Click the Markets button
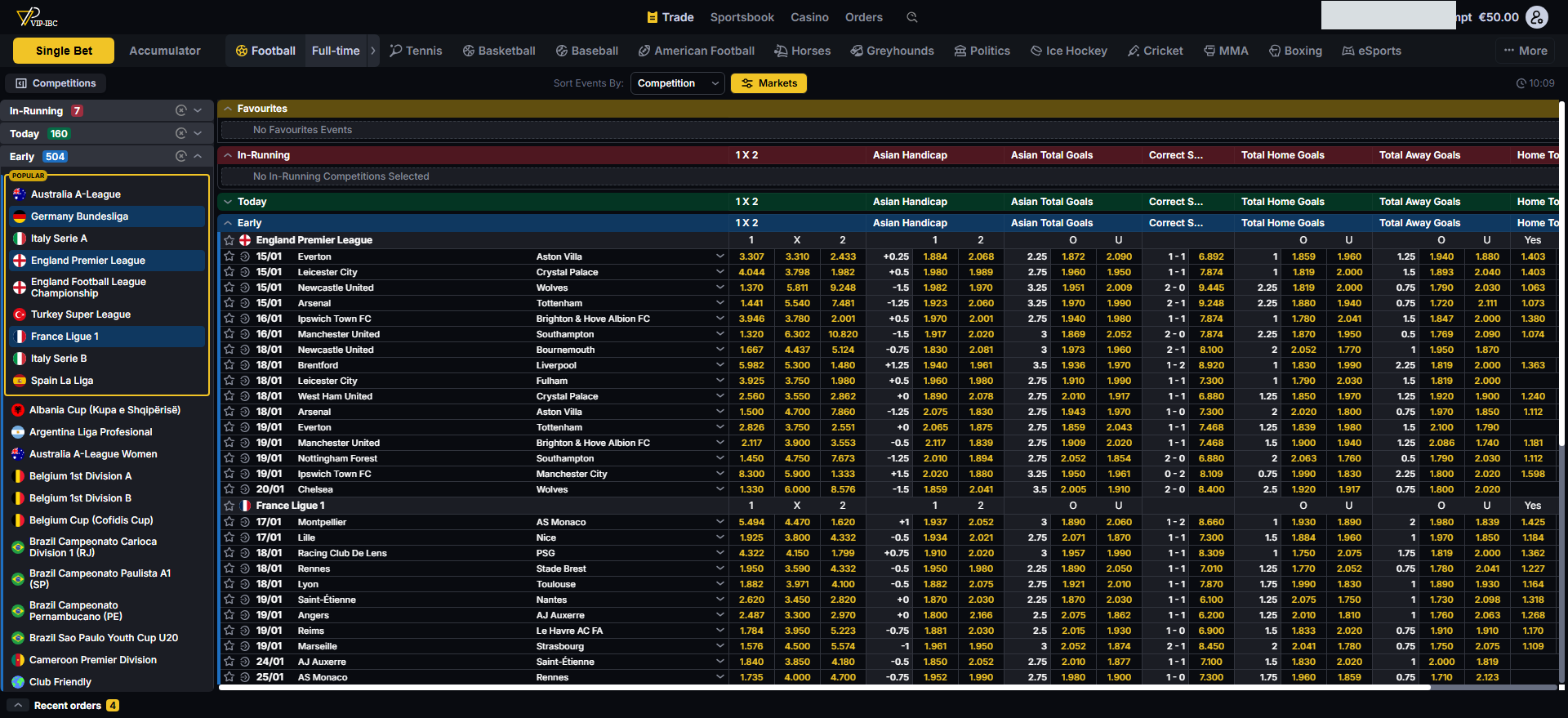 click(x=768, y=83)
